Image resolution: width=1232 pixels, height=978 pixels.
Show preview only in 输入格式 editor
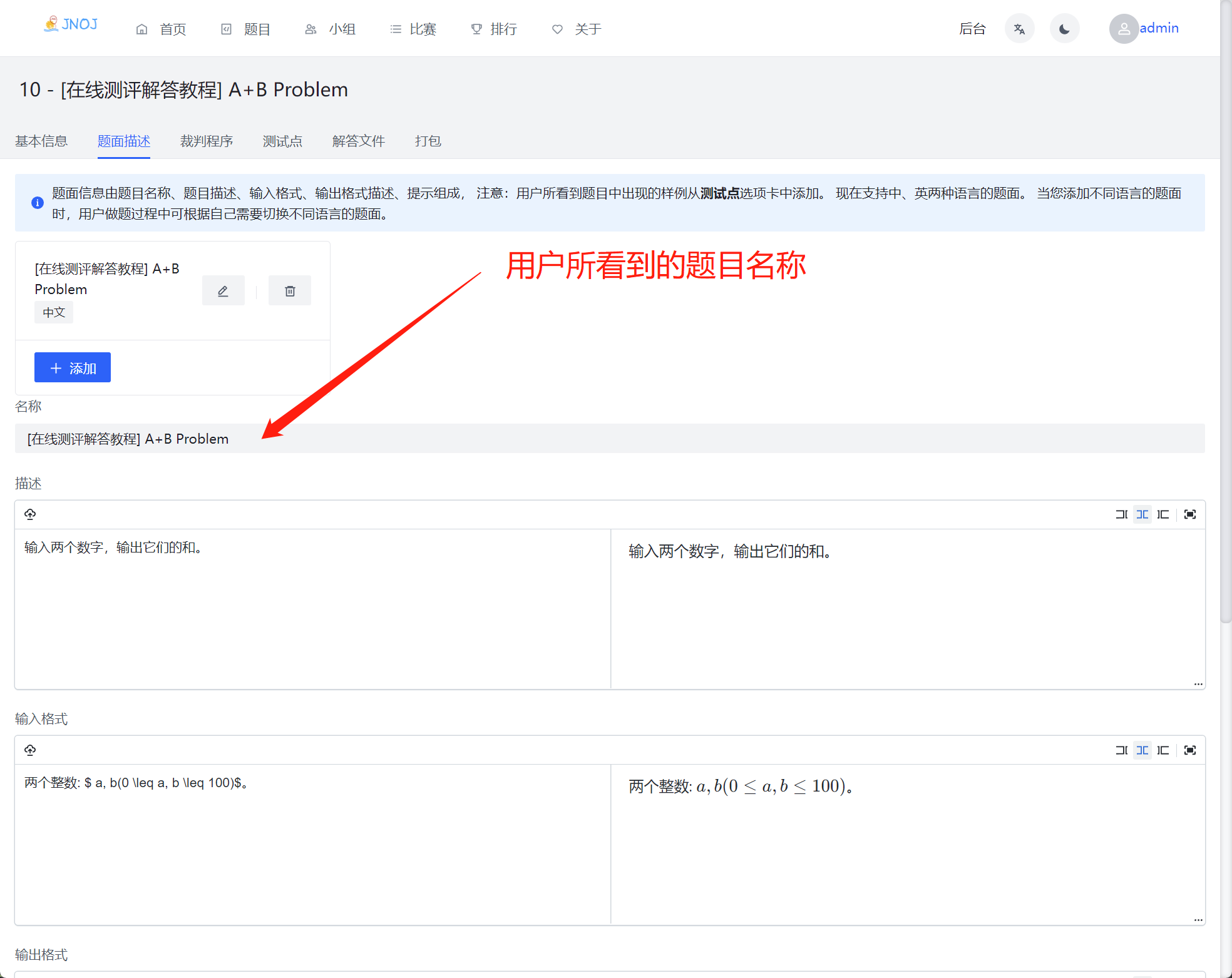click(1163, 750)
